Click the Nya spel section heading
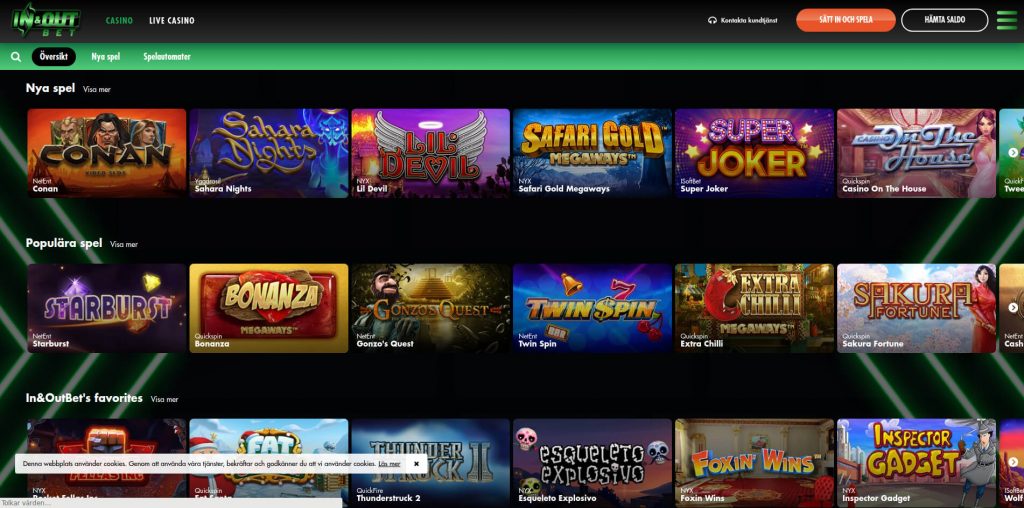 (50, 88)
